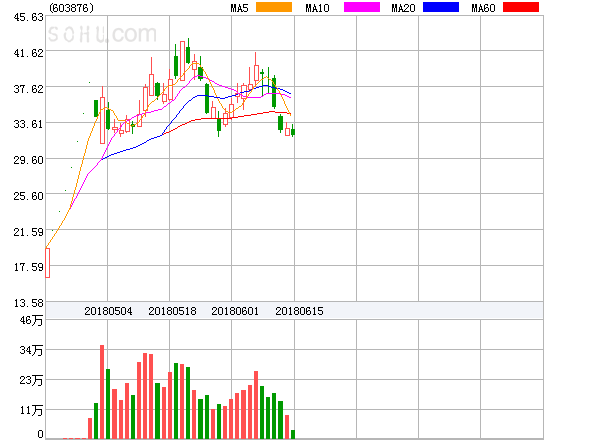600x440 pixels.
Task: Click the 17.59 price axis label
Action: (28, 267)
